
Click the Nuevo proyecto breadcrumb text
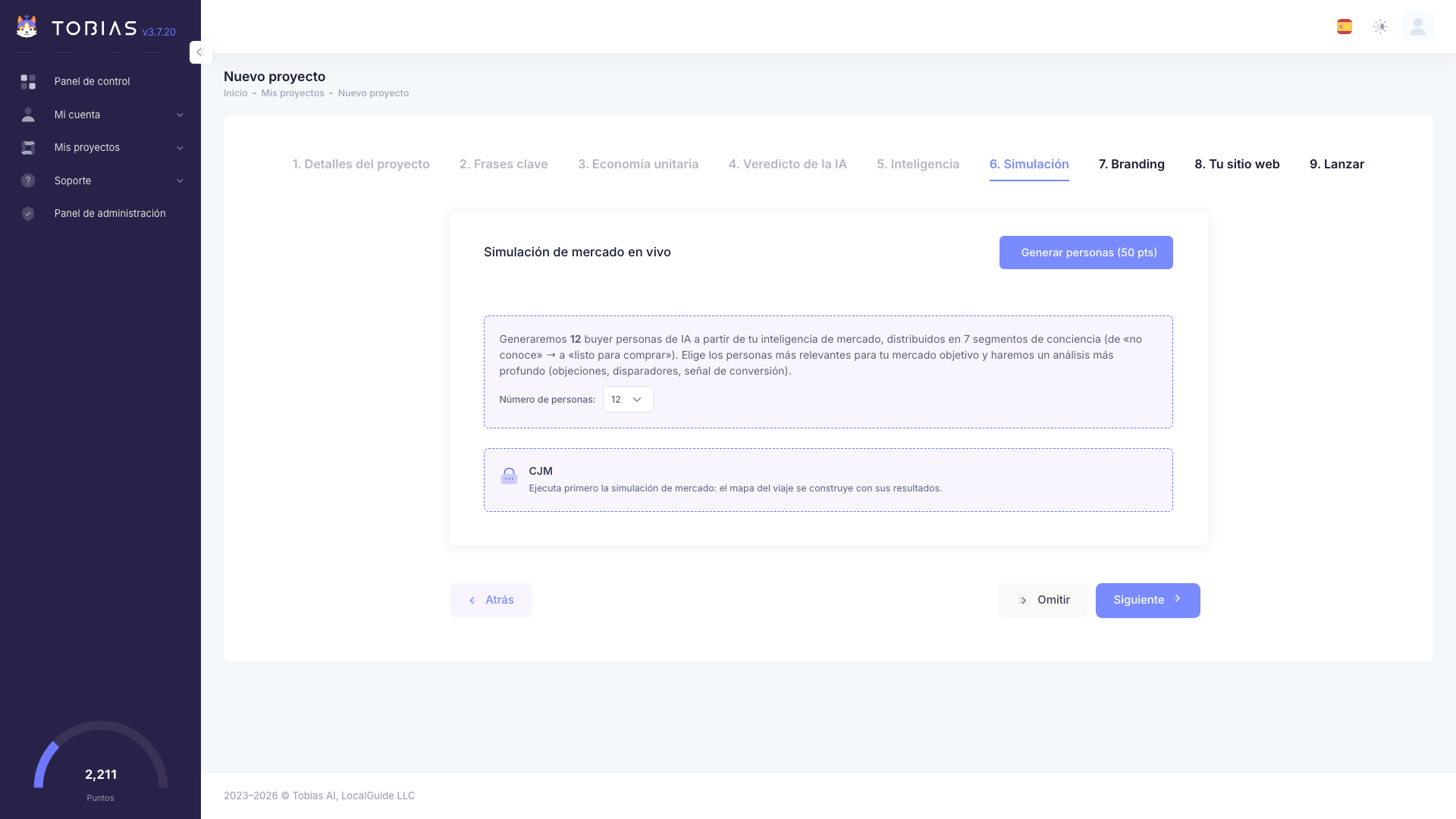tap(373, 93)
